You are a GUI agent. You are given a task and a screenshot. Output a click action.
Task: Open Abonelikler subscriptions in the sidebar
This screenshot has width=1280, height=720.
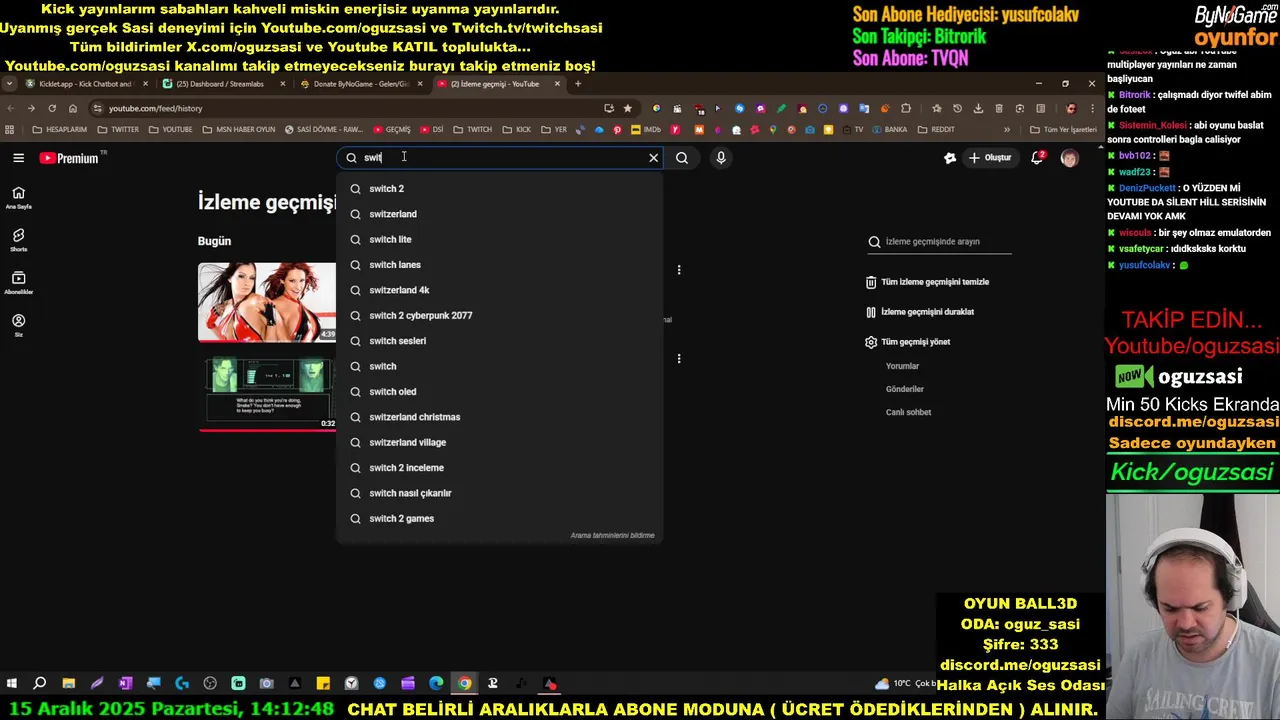click(x=18, y=283)
